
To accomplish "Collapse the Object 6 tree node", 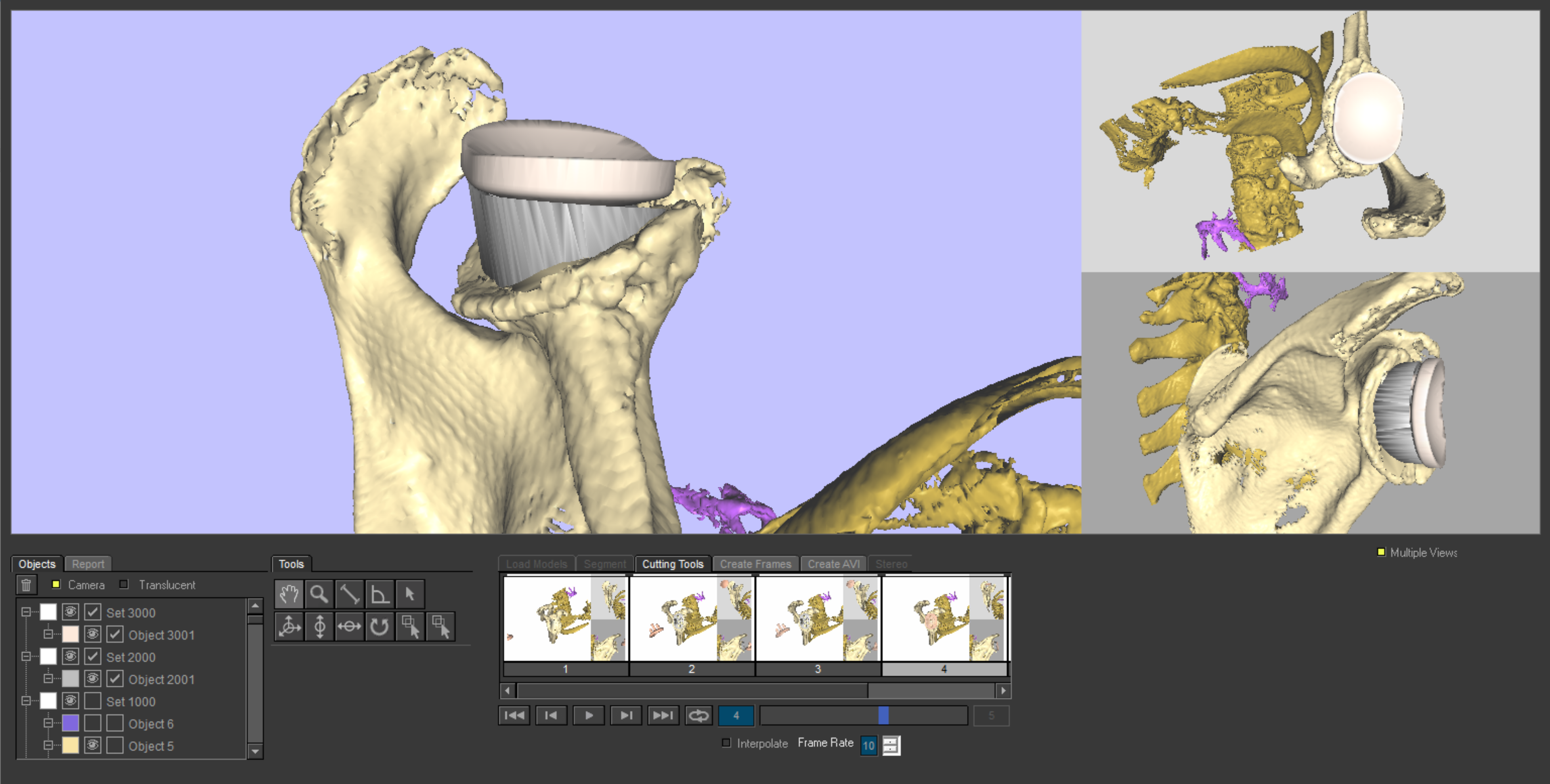I will (x=48, y=723).
